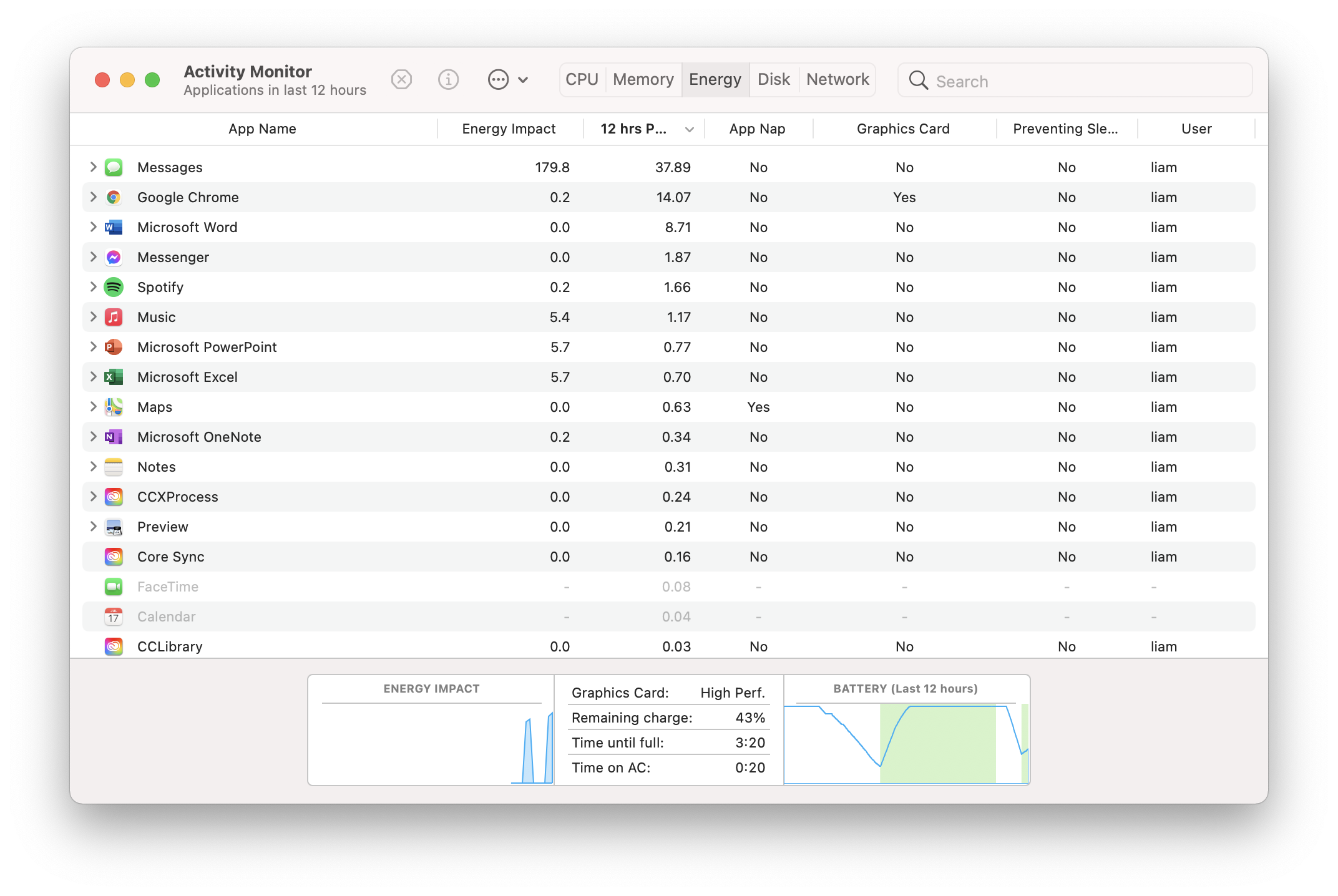Click the stop process X icon
Image resolution: width=1338 pixels, height=896 pixels.
[401, 80]
